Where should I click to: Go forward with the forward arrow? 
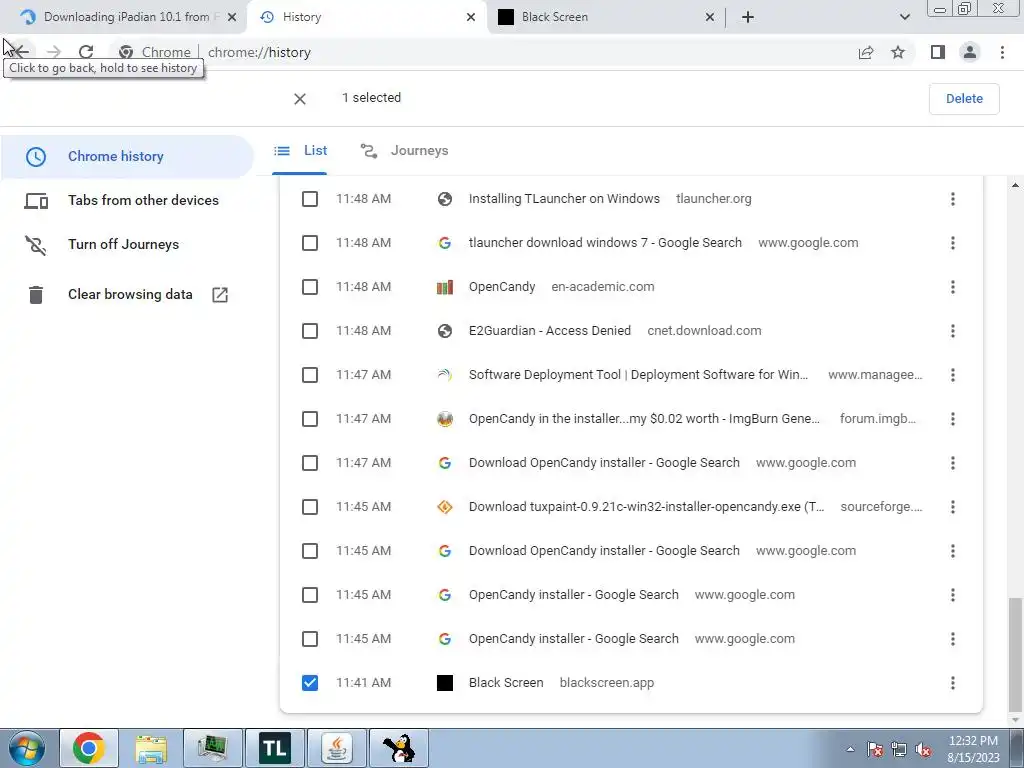(x=54, y=52)
